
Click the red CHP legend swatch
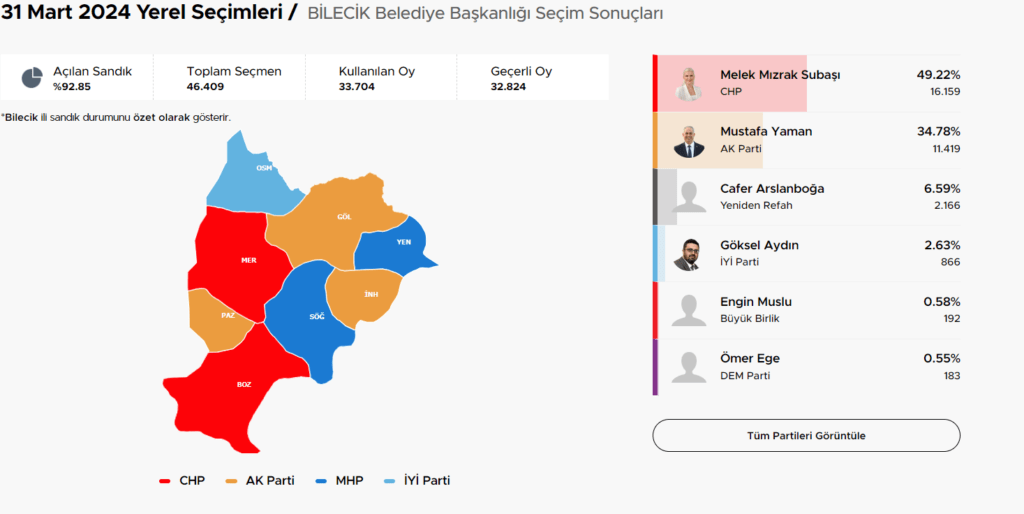(165, 481)
